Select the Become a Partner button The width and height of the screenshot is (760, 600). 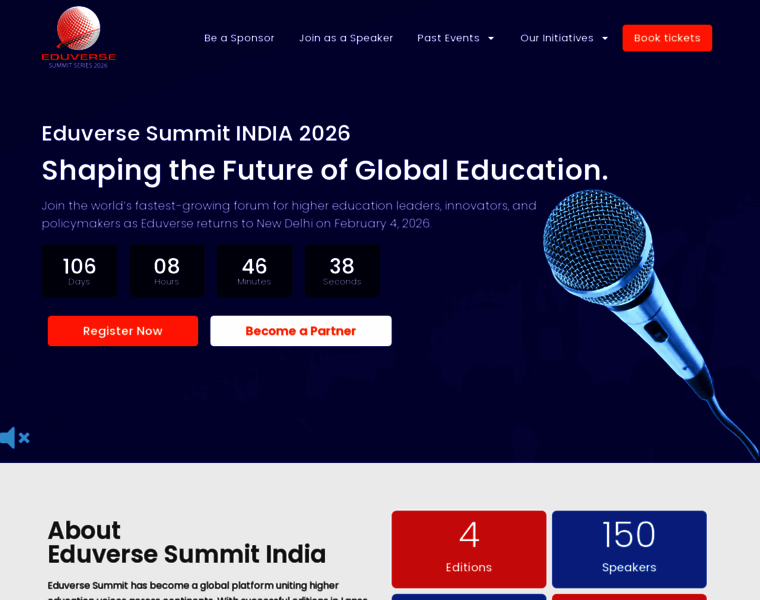[x=300, y=331]
